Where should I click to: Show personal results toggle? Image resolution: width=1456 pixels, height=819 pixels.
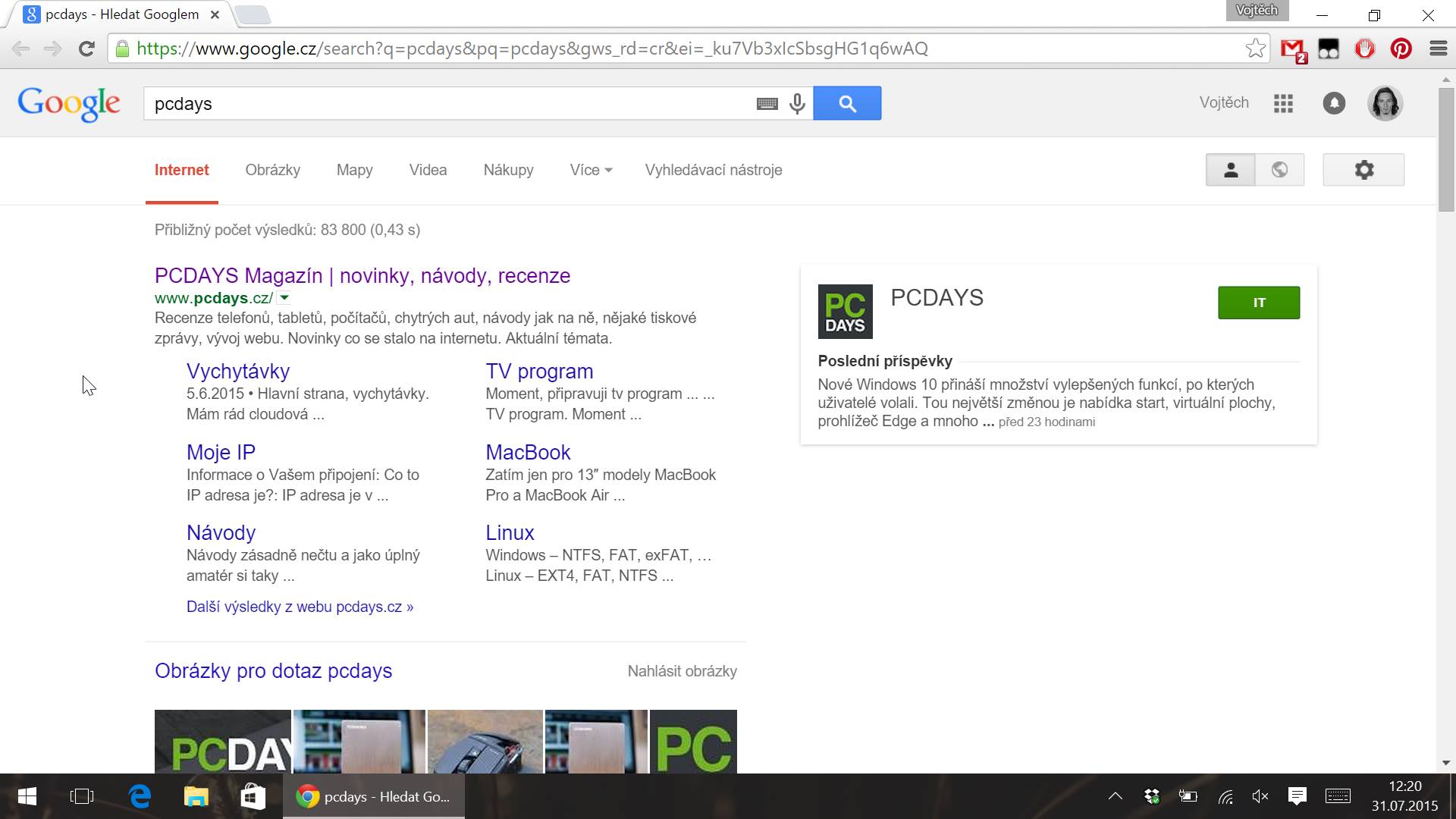[x=1230, y=170]
